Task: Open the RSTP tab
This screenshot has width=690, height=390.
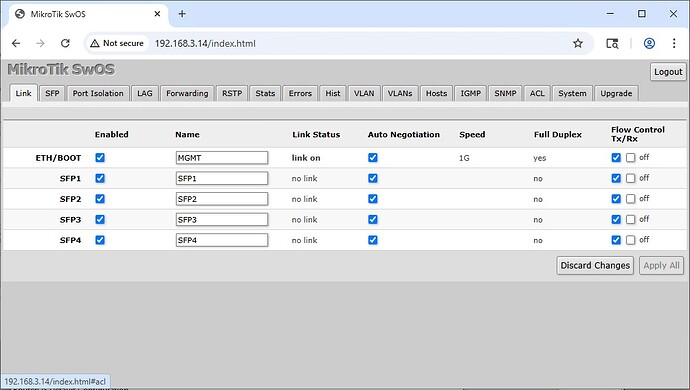Action: coord(232,93)
